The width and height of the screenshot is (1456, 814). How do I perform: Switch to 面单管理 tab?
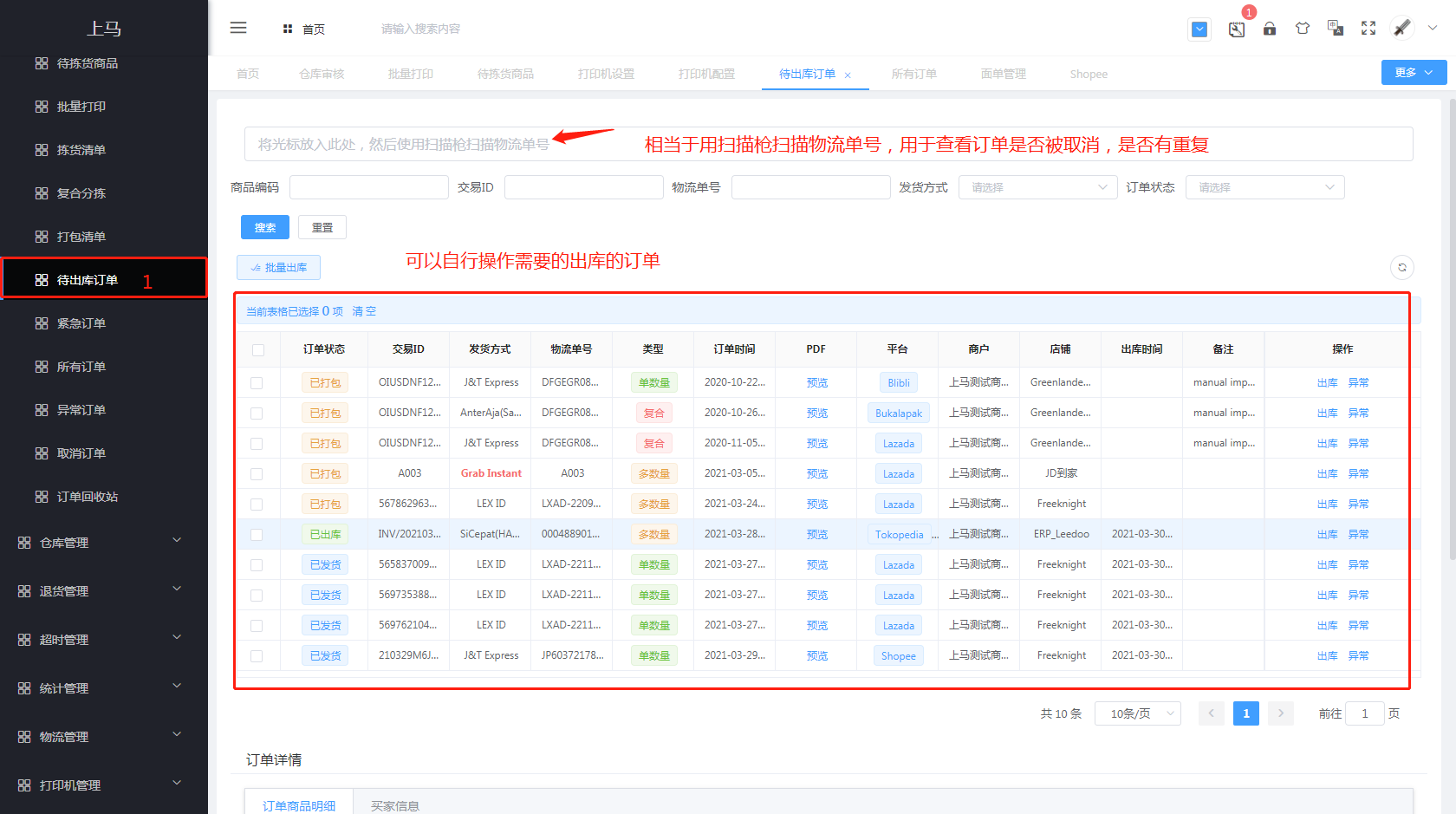point(1003,75)
